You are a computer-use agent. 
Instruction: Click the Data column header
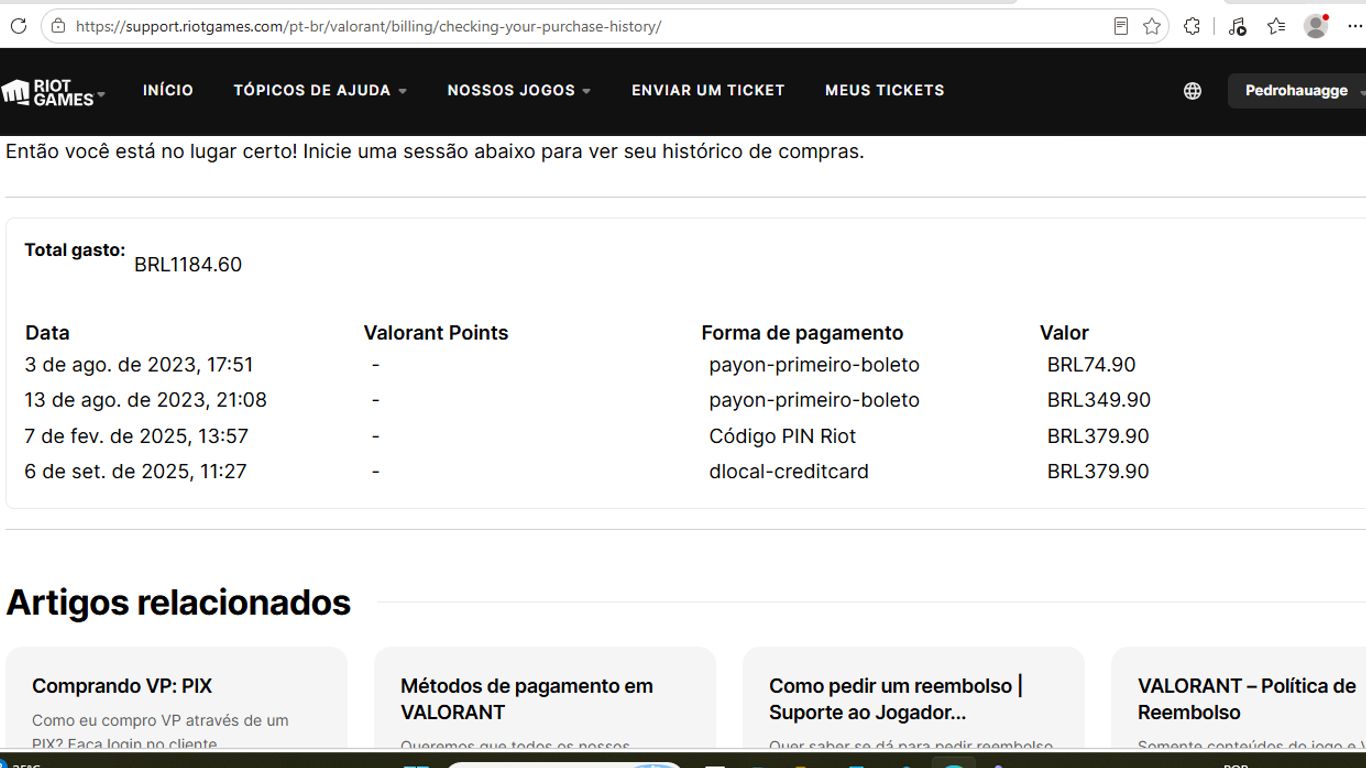pyautogui.click(x=47, y=333)
